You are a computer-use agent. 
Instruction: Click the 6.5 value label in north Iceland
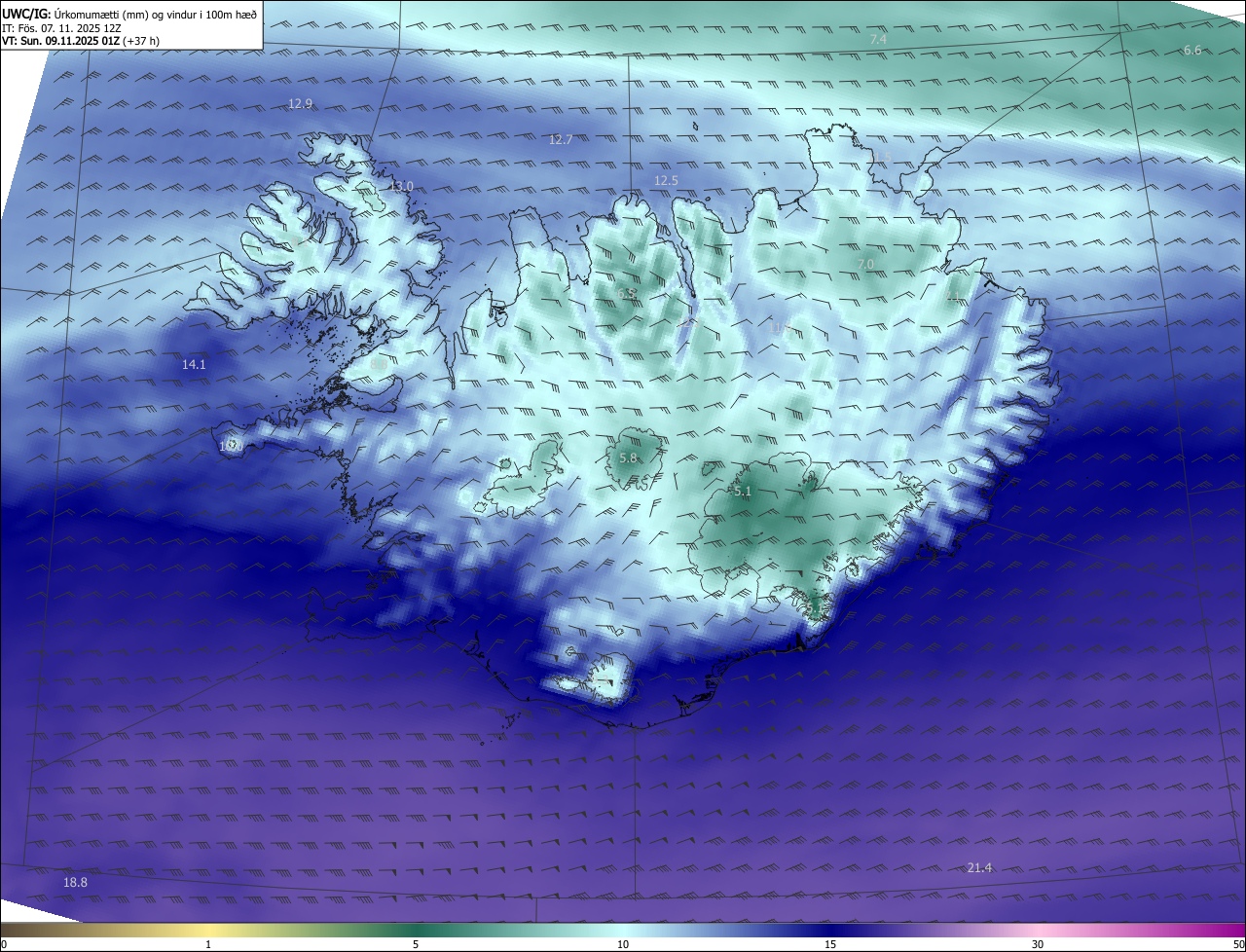[x=627, y=293]
